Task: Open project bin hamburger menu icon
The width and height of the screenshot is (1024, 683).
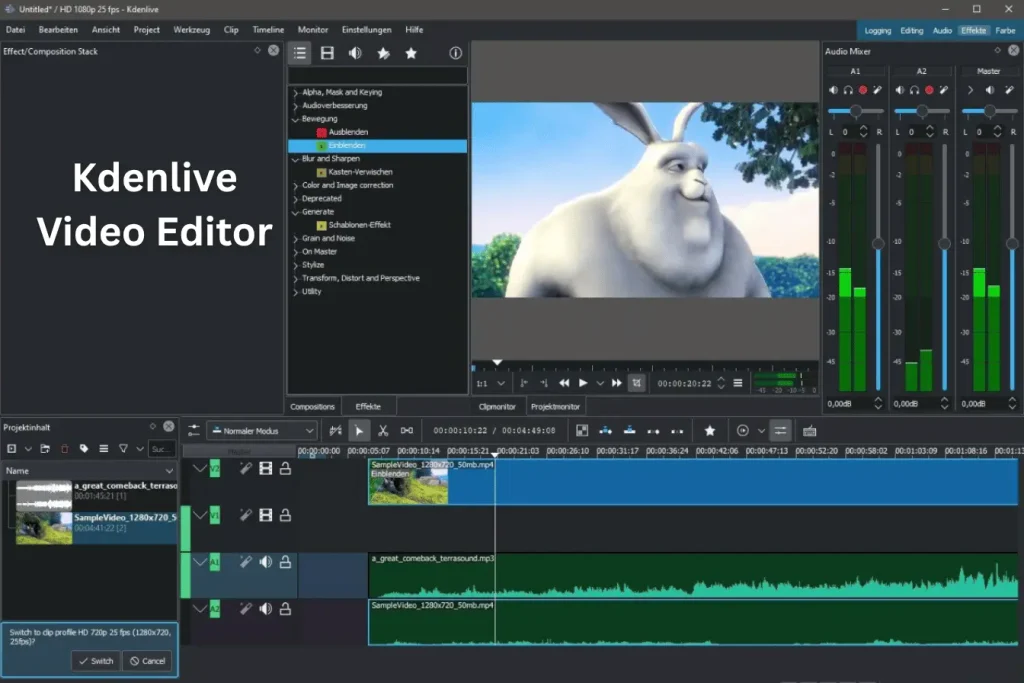Action: click(103, 449)
